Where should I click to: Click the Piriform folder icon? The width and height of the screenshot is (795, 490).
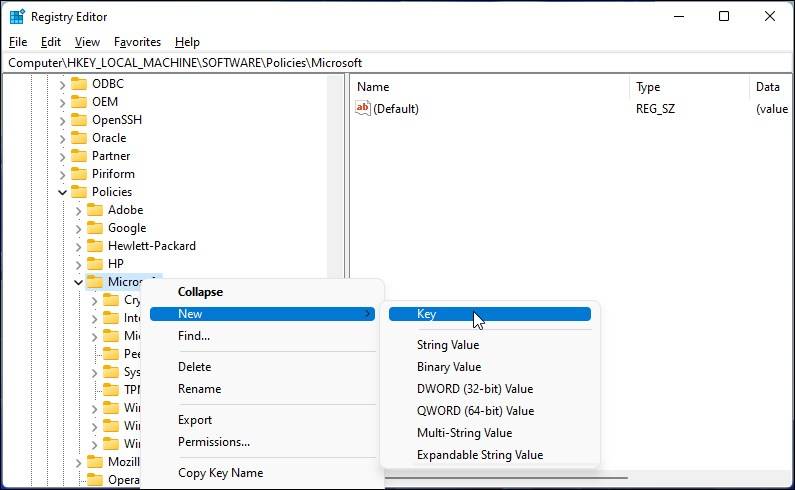pyautogui.click(x=79, y=174)
